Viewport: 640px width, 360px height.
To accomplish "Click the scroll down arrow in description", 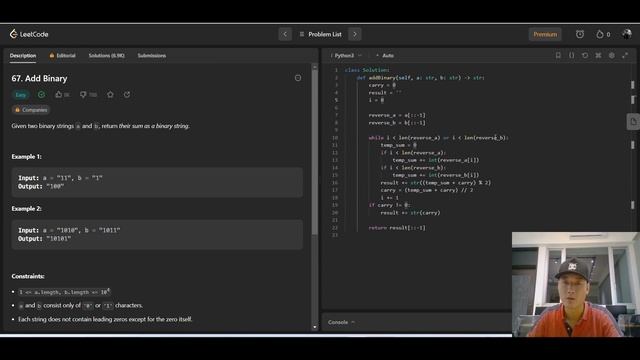I will 314,327.
